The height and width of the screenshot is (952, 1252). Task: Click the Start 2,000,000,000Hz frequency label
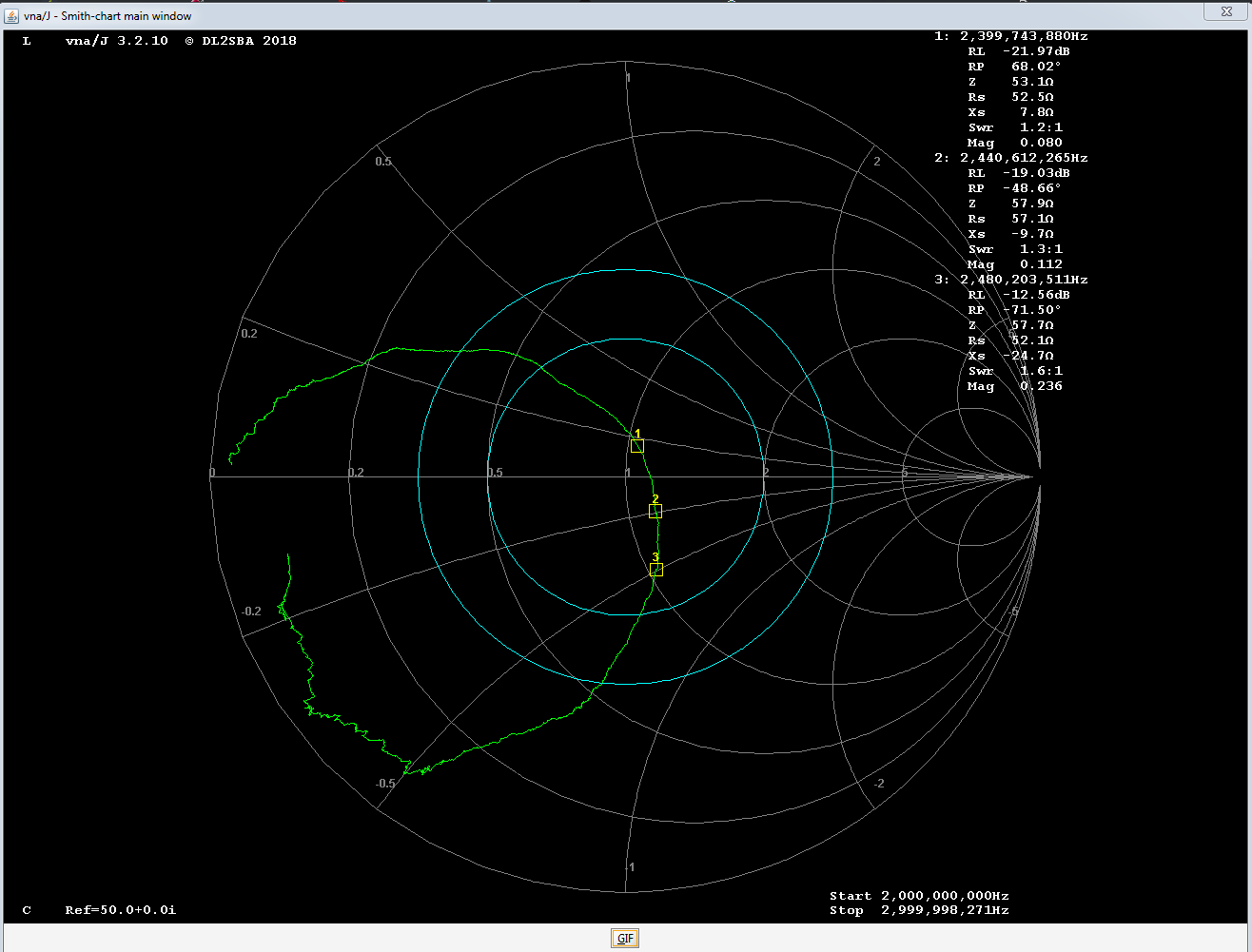[918, 896]
